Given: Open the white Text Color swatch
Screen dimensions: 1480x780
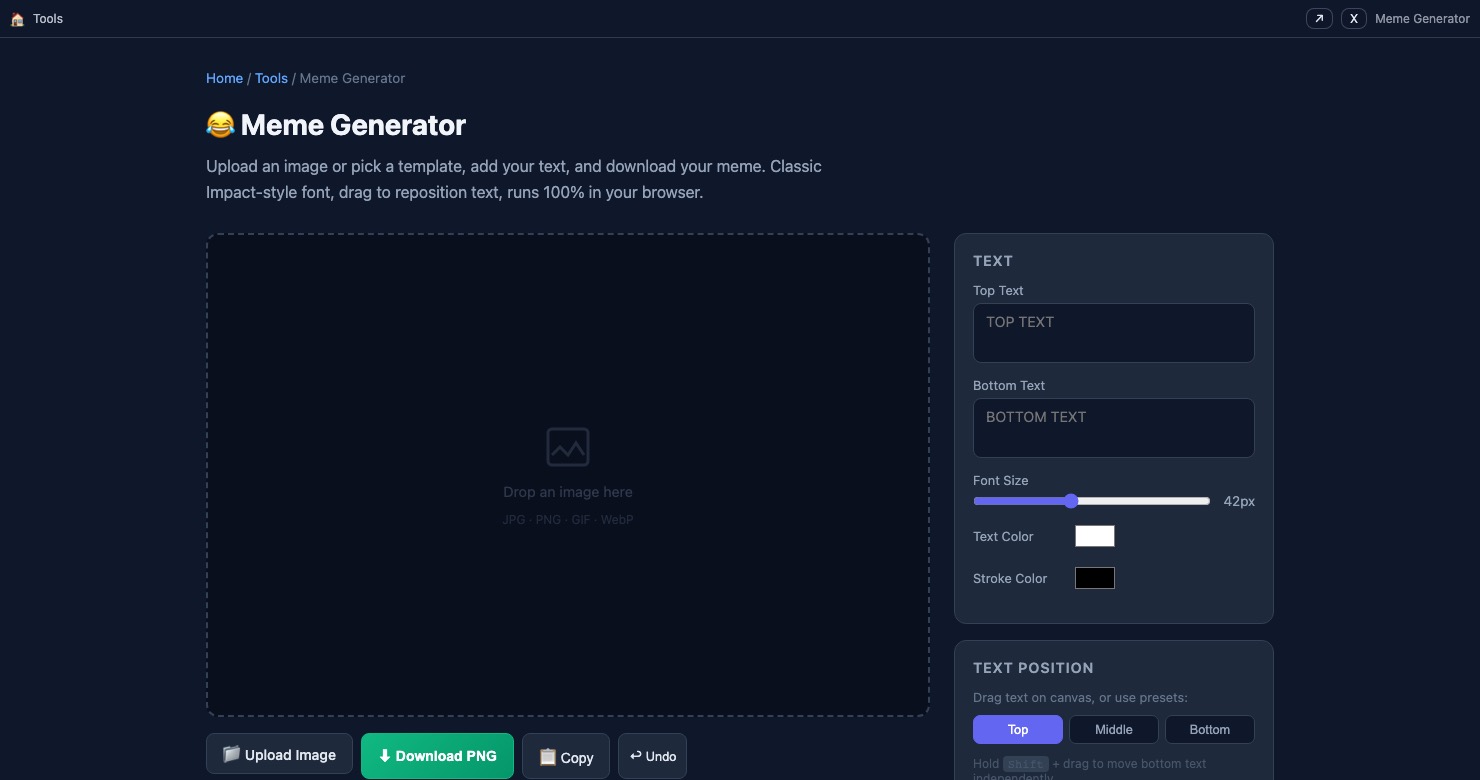Looking at the screenshot, I should pos(1094,536).
